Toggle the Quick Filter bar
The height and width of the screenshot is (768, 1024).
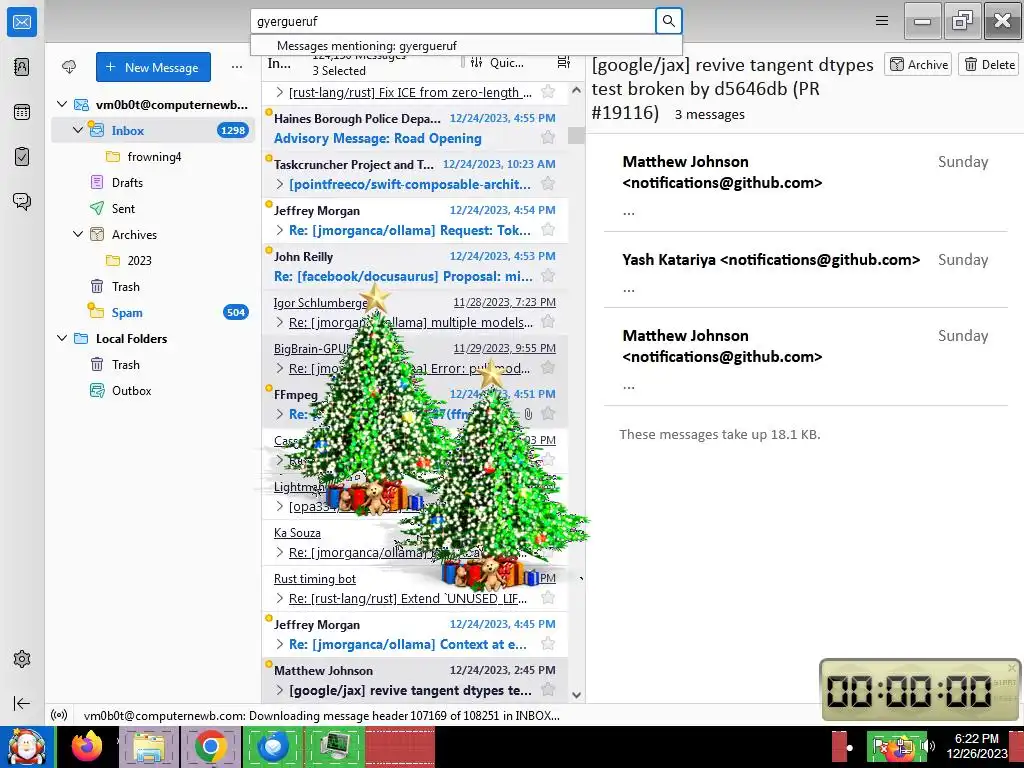497,63
